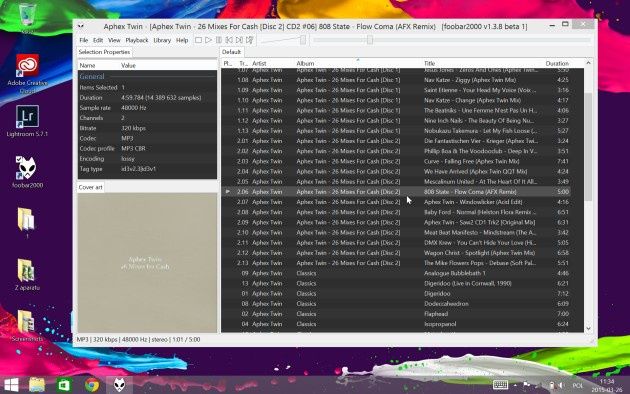Open the Windows Store taskbar icon
The image size is (630, 394).
click(64, 385)
